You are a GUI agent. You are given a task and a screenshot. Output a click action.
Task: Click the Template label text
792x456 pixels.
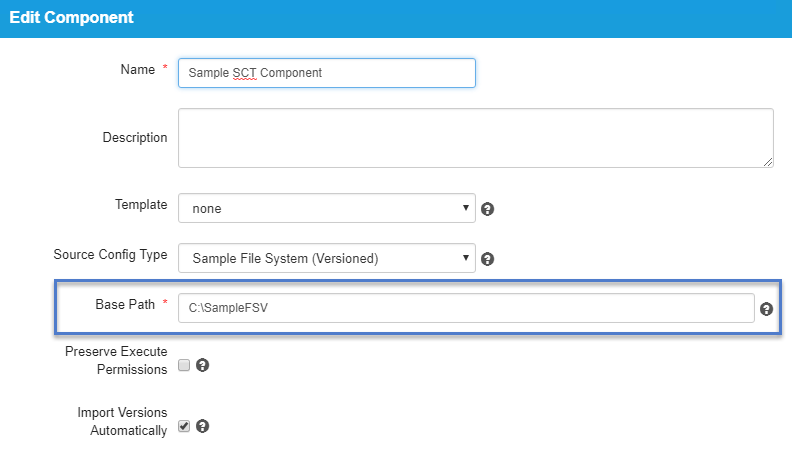coord(141,205)
